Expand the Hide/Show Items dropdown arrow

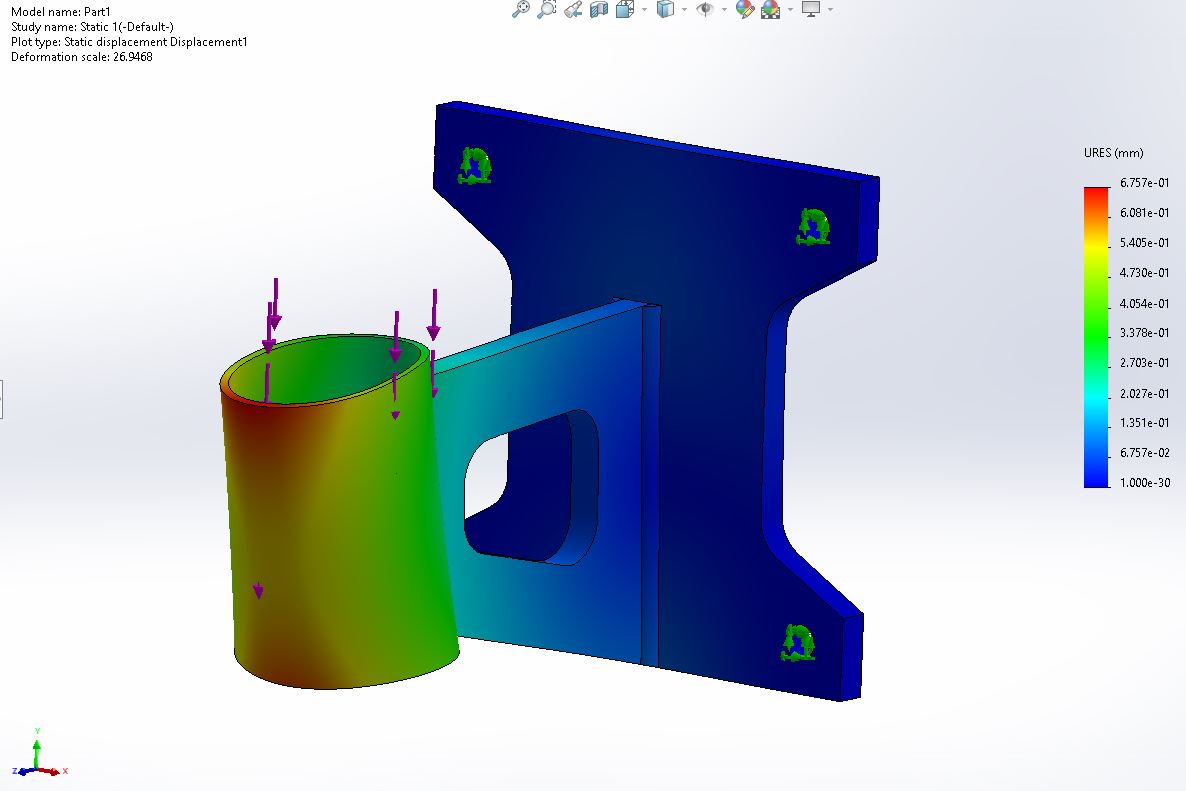[x=723, y=11]
